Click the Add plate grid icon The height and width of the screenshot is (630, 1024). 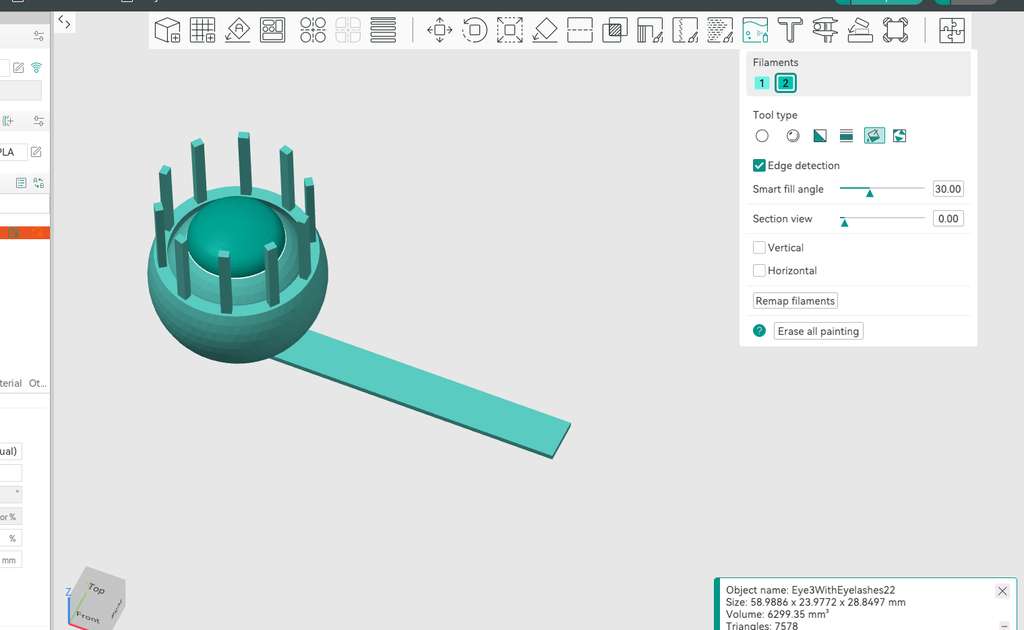click(x=202, y=30)
